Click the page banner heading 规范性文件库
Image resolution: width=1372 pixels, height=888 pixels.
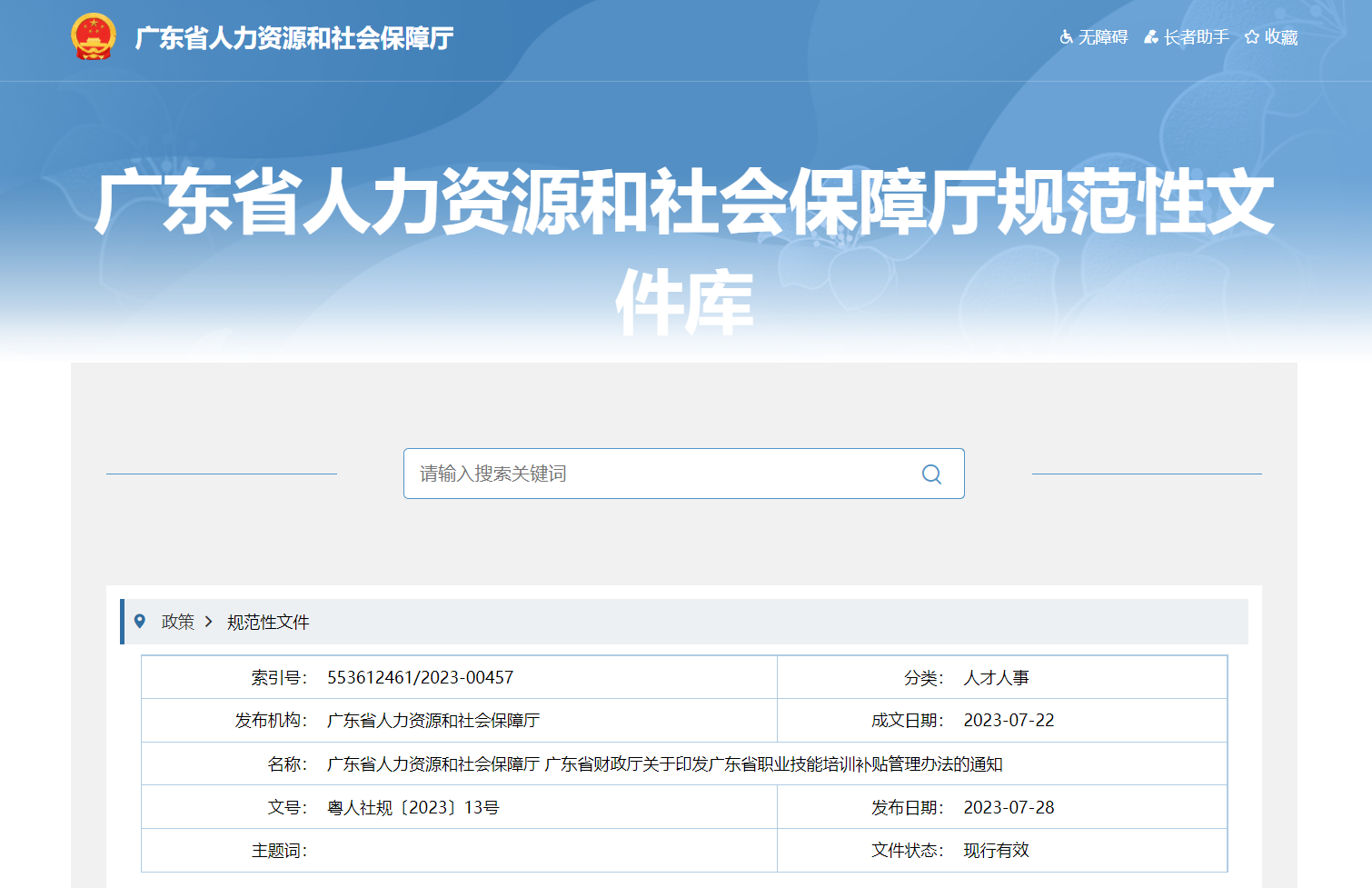(x=684, y=251)
